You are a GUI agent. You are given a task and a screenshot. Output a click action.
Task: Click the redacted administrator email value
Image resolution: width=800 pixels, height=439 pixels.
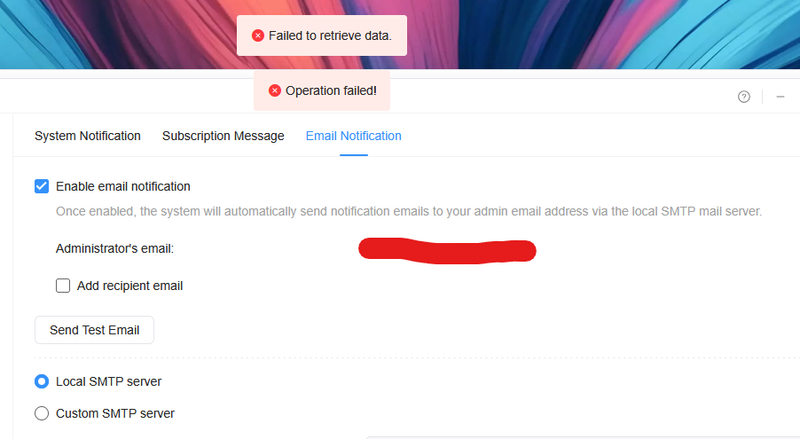tap(447, 251)
